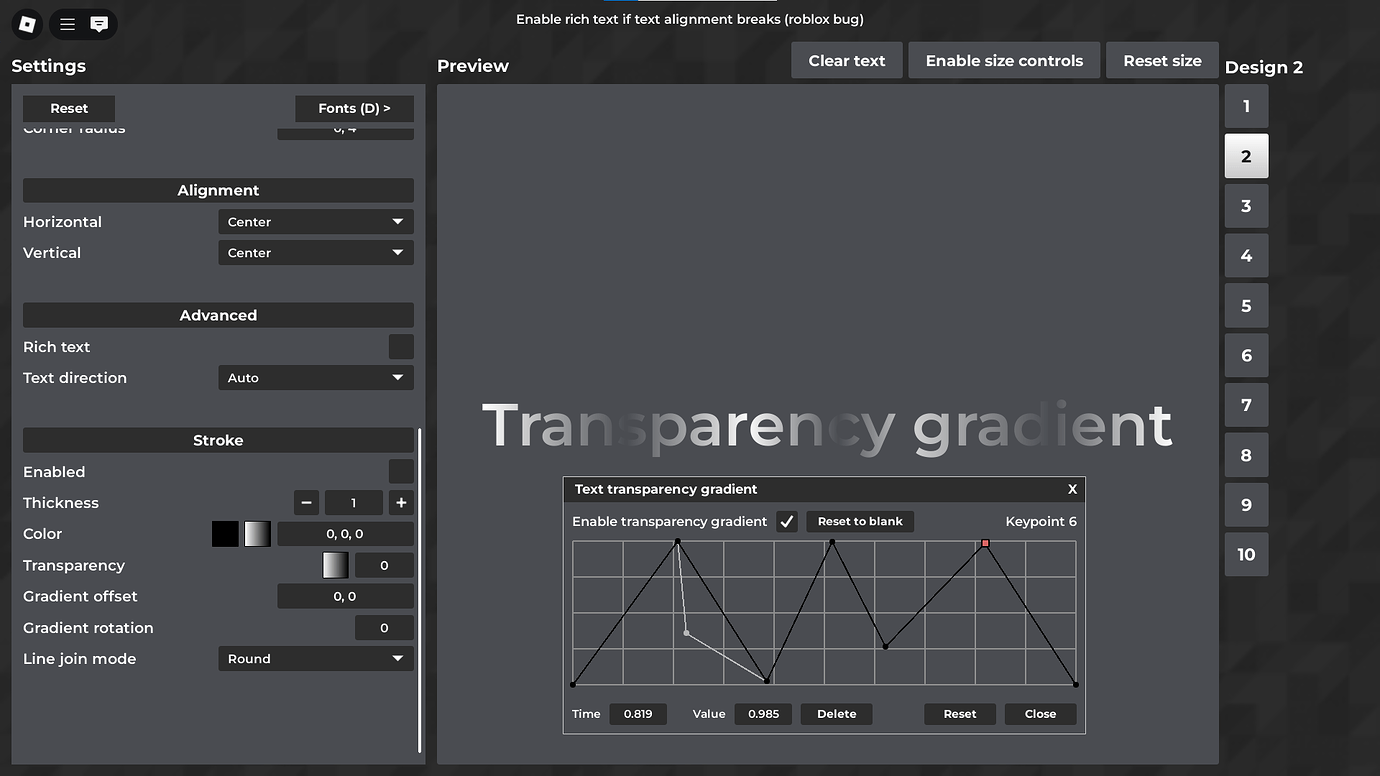Open the feedback chat bubble icon
The height and width of the screenshot is (776, 1380).
tap(99, 23)
